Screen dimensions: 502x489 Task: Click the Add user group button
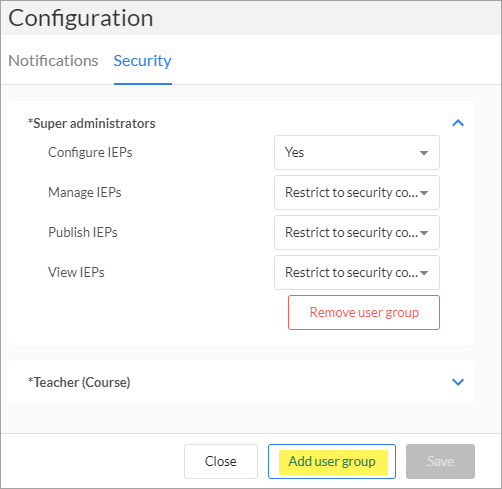(x=332, y=461)
